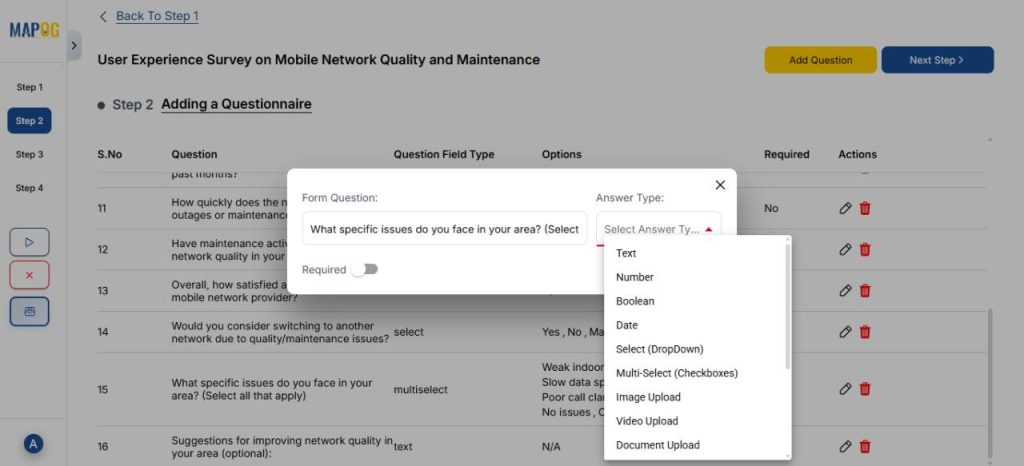The height and width of the screenshot is (466, 1024).
Task: Edit question 16 with pencil icon
Action: coord(845,446)
